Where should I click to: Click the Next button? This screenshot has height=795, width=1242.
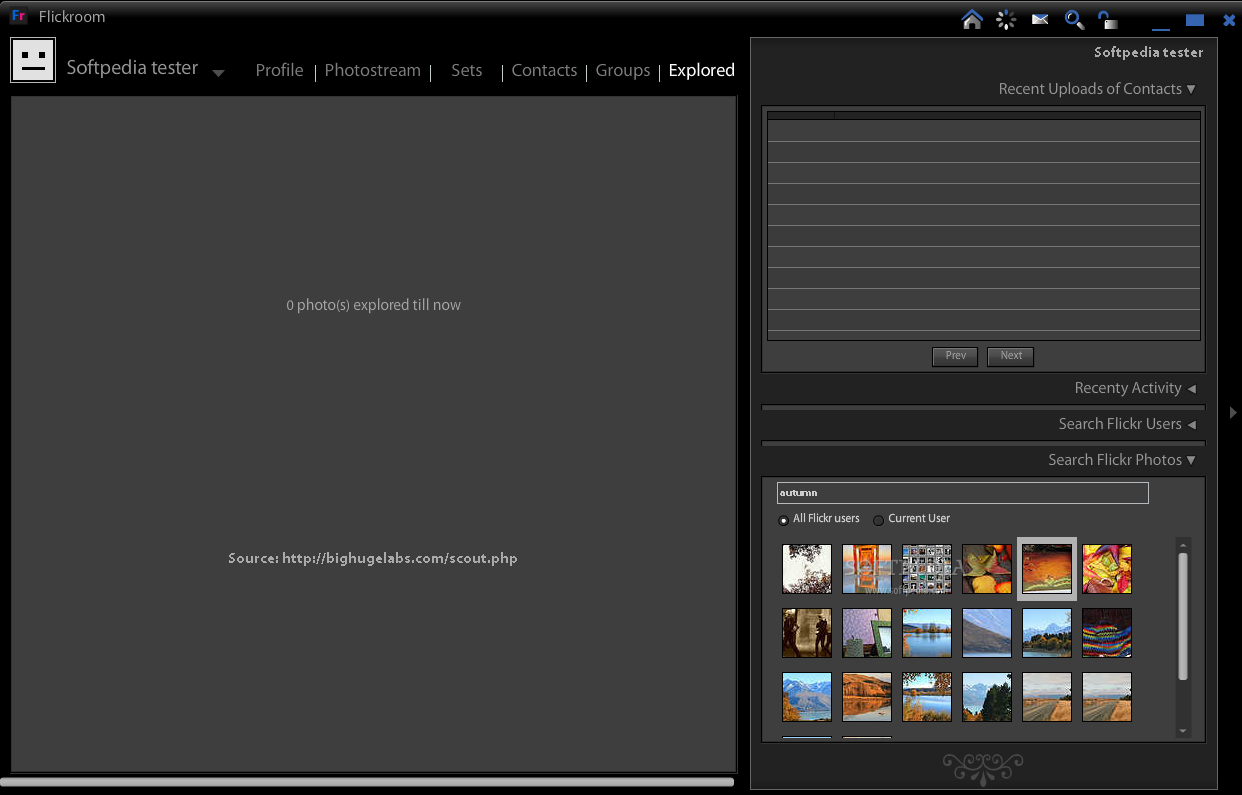1011,356
